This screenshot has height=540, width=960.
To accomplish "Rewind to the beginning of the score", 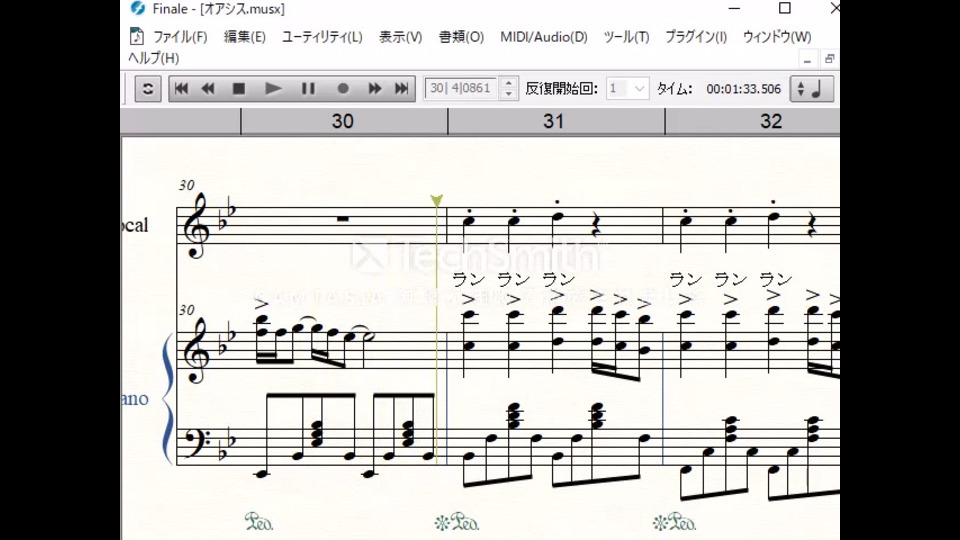I will click(181, 89).
